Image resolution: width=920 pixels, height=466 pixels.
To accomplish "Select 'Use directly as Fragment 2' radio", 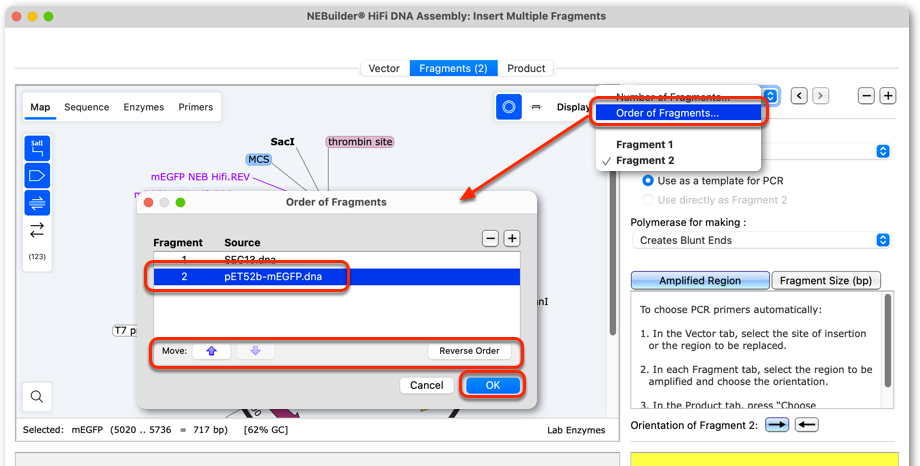I will pyautogui.click(x=648, y=200).
